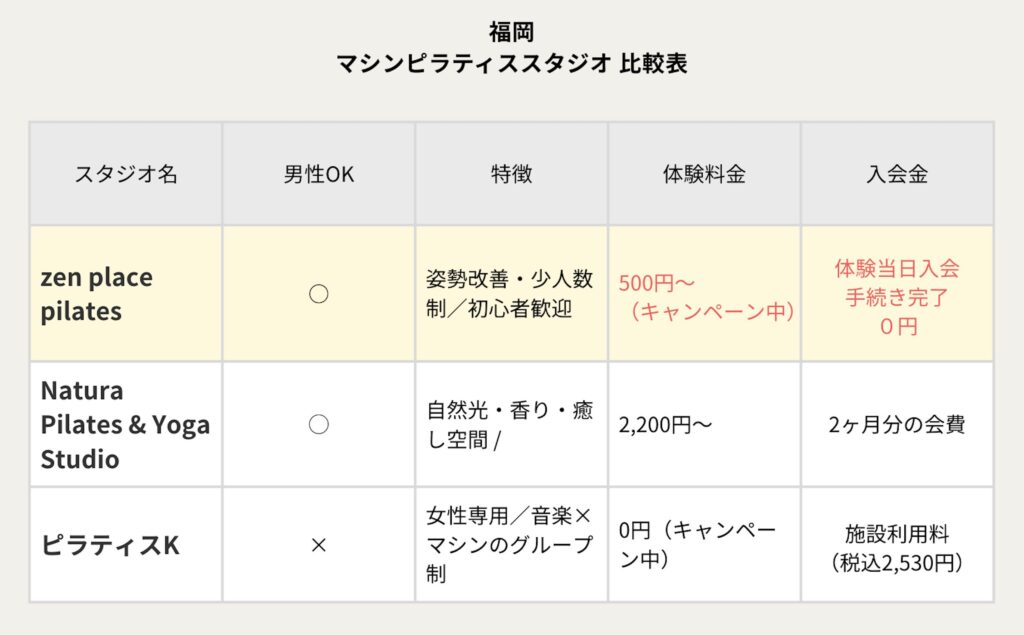Select the 2ヶ月分の会費 enrollment fee cell
This screenshot has width=1024, height=635.
[897, 425]
